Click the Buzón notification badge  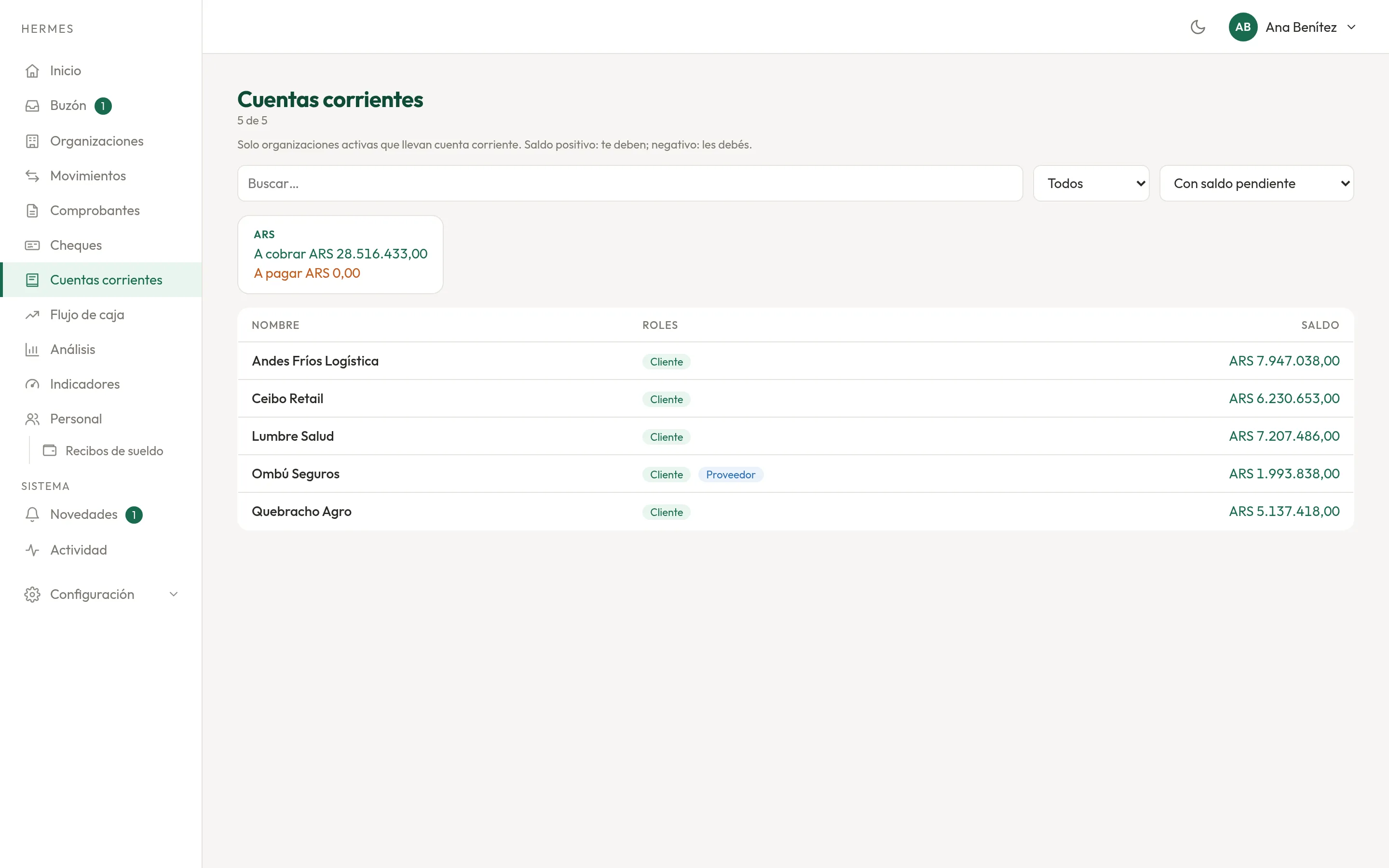pyautogui.click(x=103, y=106)
